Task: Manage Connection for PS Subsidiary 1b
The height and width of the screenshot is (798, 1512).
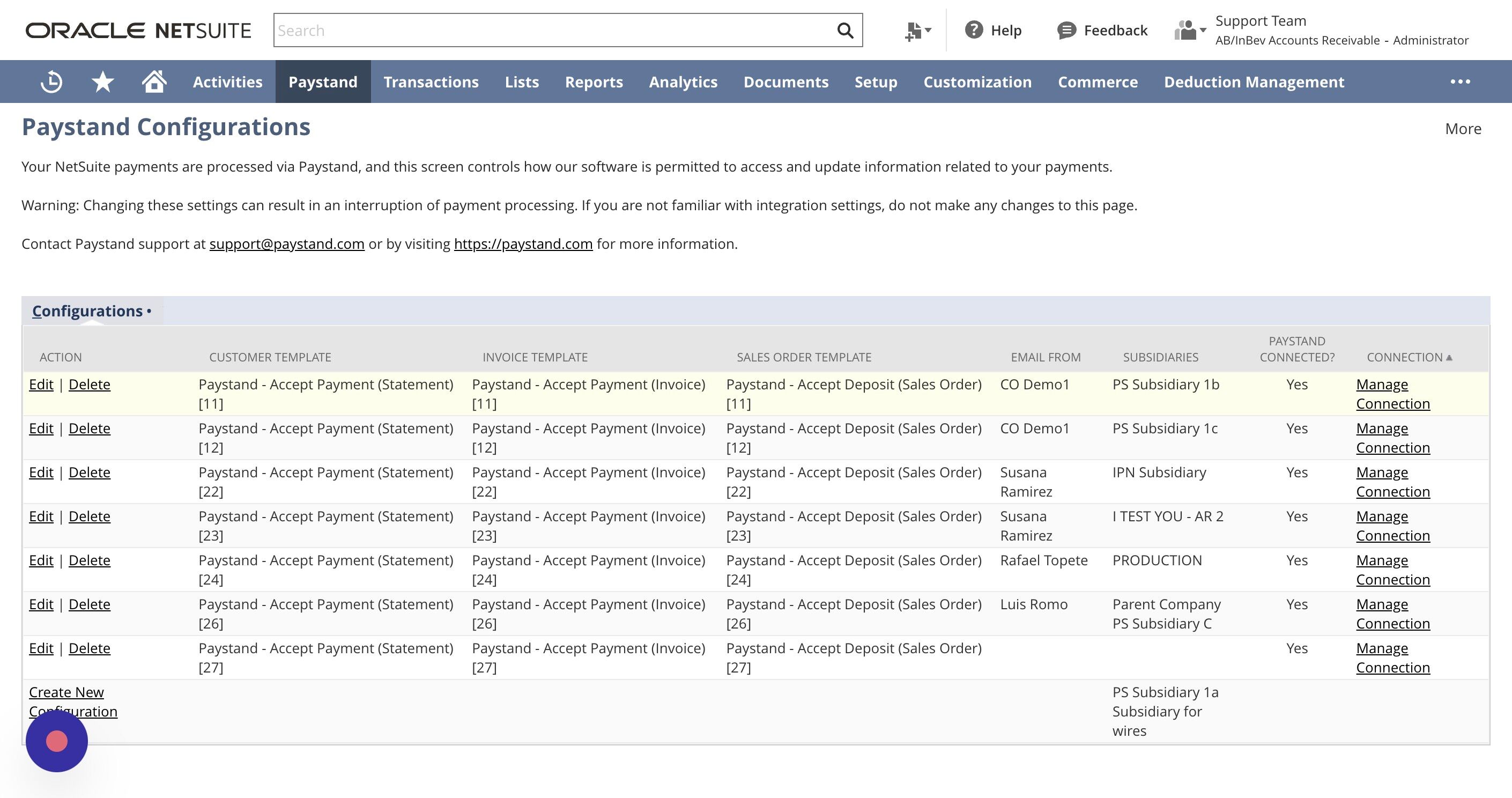Action: pyautogui.click(x=1393, y=394)
